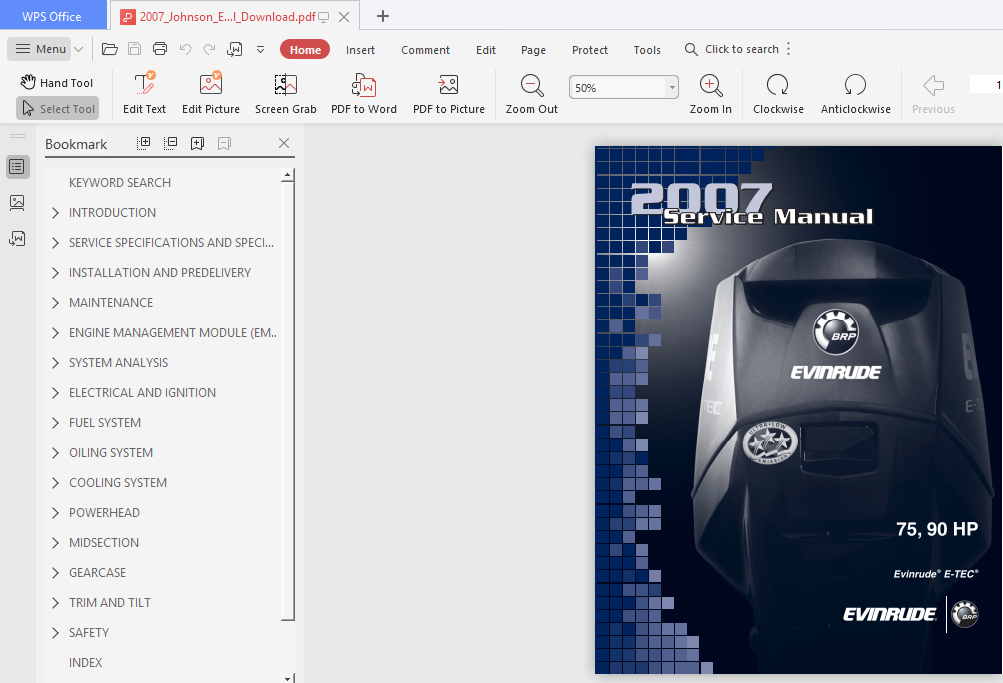
Task: Click the Bookmark panel sidebar icon
Action: coord(17,167)
